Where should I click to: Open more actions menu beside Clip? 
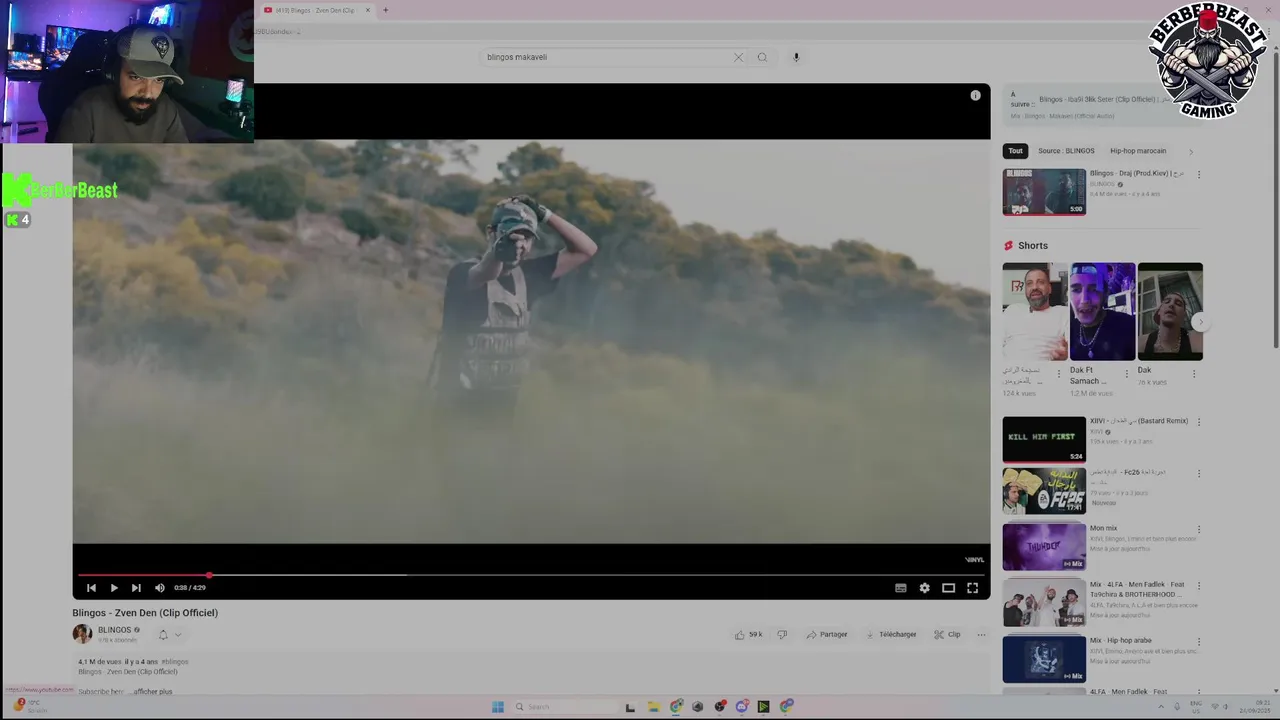coord(981,634)
